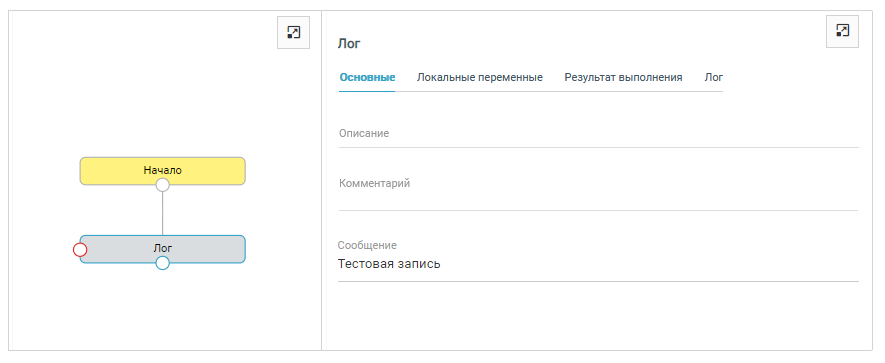Click blank area below the Сообщение field
885x363 pixels.
tap(598, 315)
